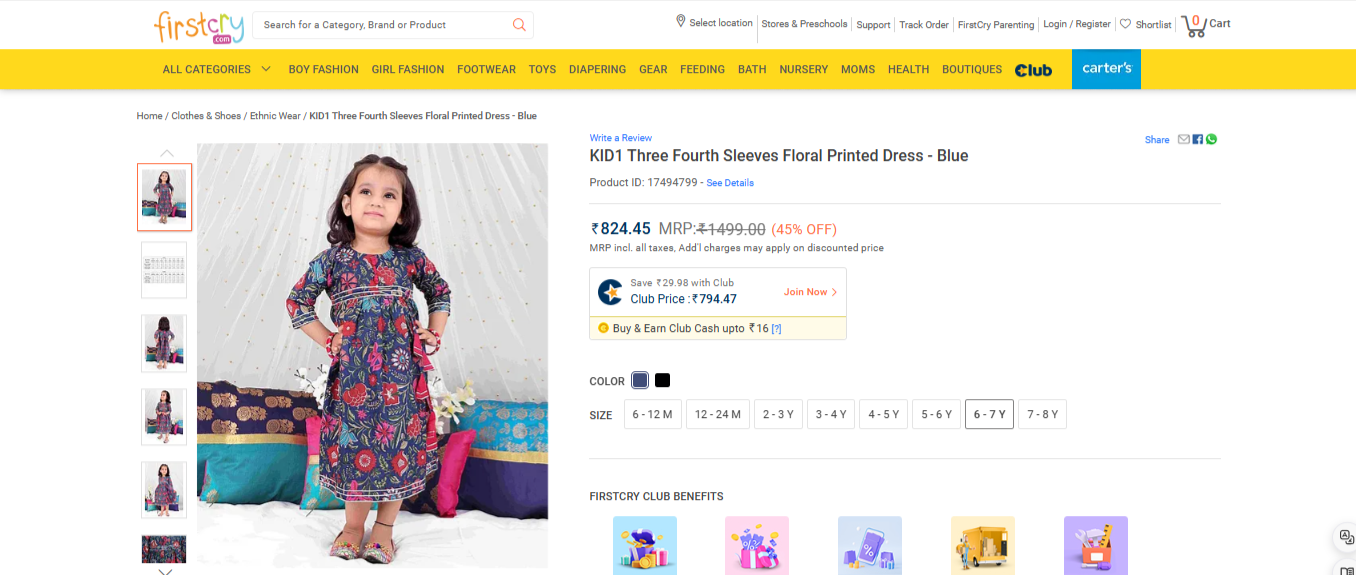Share the product via WhatsApp icon

[1211, 139]
